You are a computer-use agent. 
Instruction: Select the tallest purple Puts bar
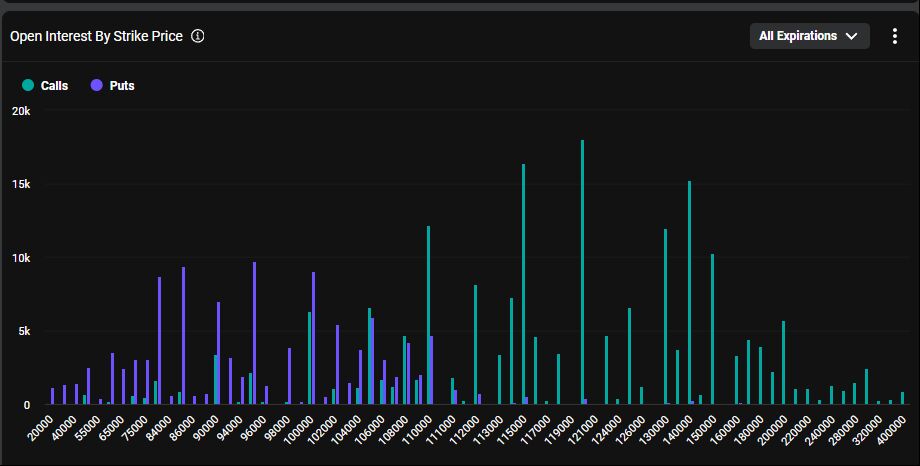[x=255, y=333]
